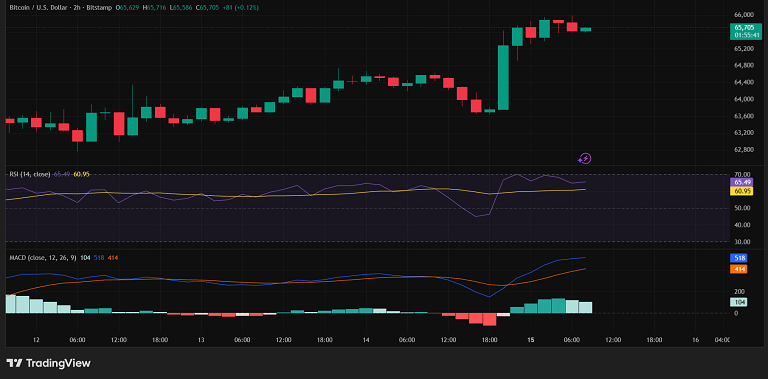Click the 63,600 price axis label
768x379 pixels.
pos(743,117)
